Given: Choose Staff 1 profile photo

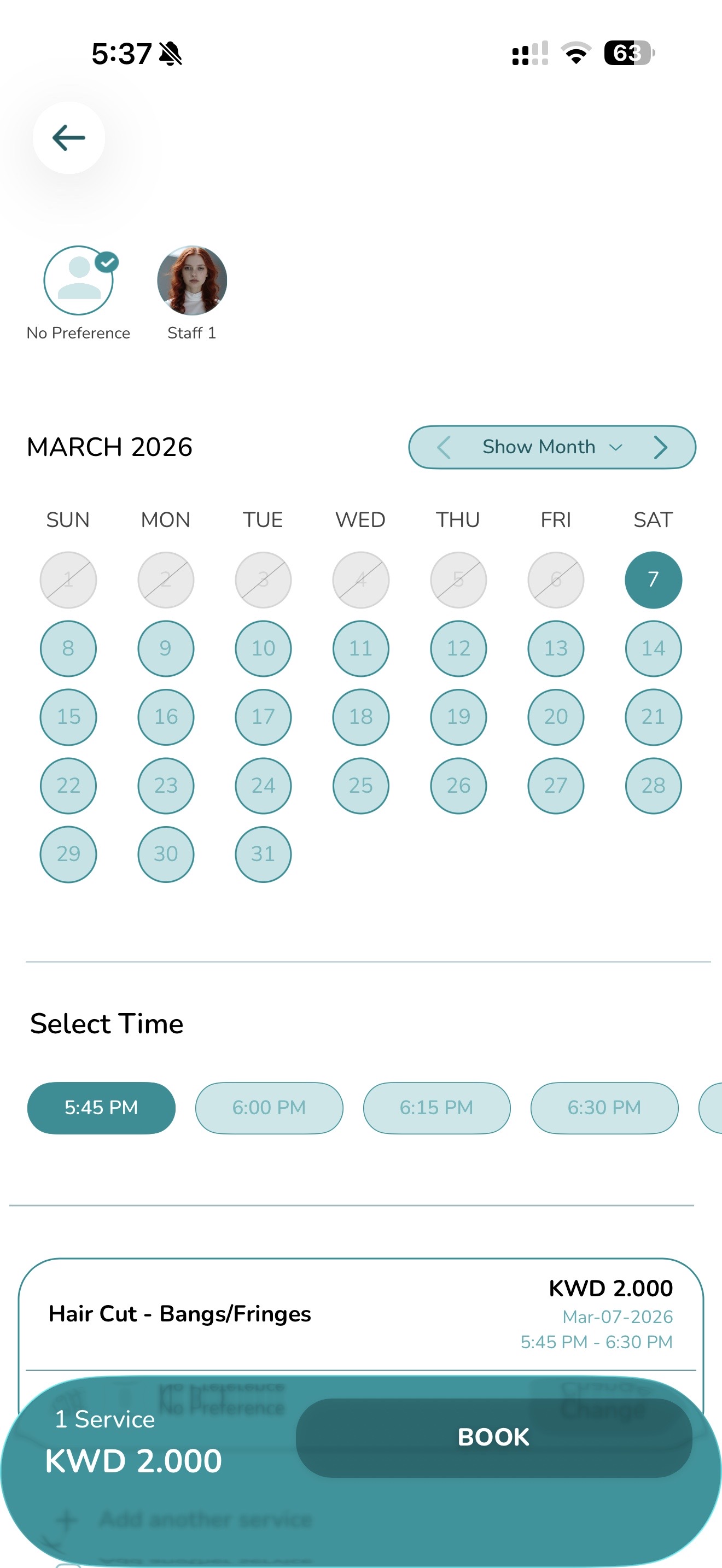Looking at the screenshot, I should click(192, 280).
